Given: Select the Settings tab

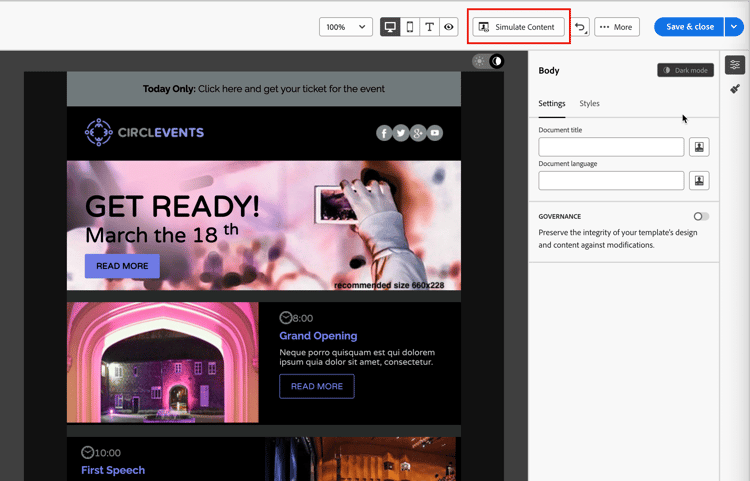Looking at the screenshot, I should (x=552, y=104).
